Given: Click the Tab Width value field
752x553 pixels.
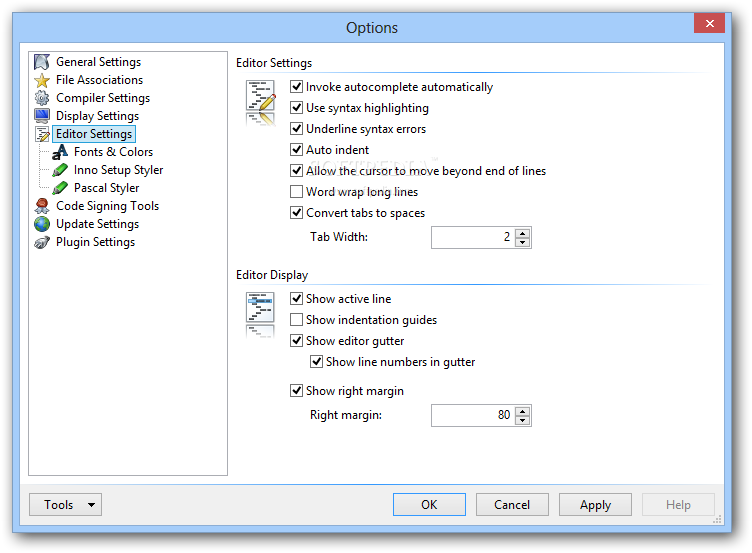Looking at the screenshot, I should (x=473, y=237).
